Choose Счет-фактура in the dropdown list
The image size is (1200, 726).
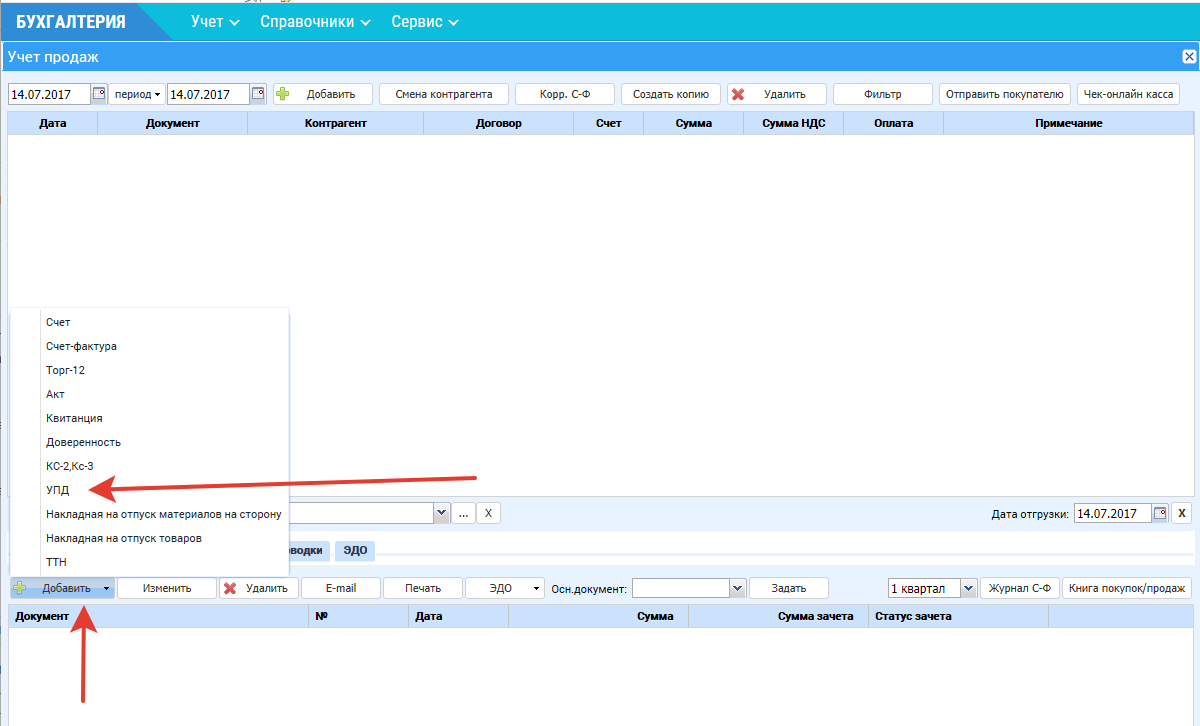pos(81,346)
